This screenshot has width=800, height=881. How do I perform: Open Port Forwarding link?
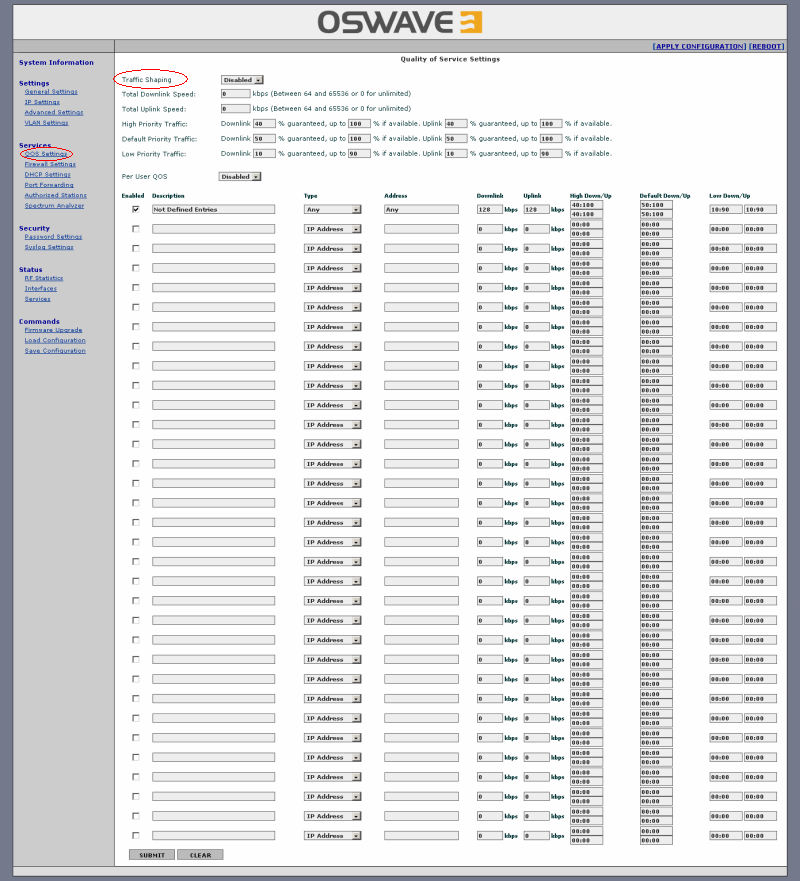point(49,185)
